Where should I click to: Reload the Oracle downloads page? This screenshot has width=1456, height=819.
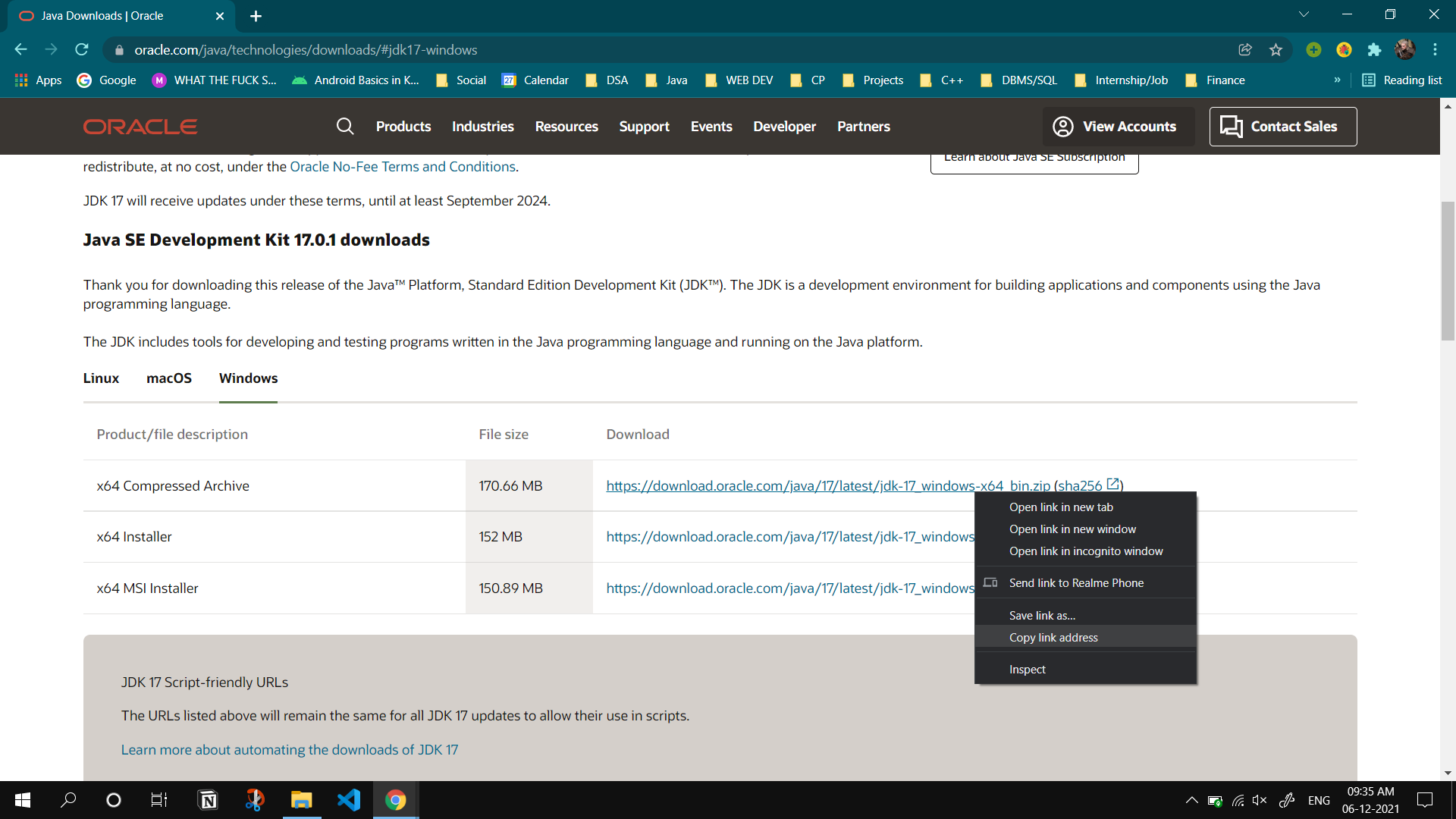82,49
